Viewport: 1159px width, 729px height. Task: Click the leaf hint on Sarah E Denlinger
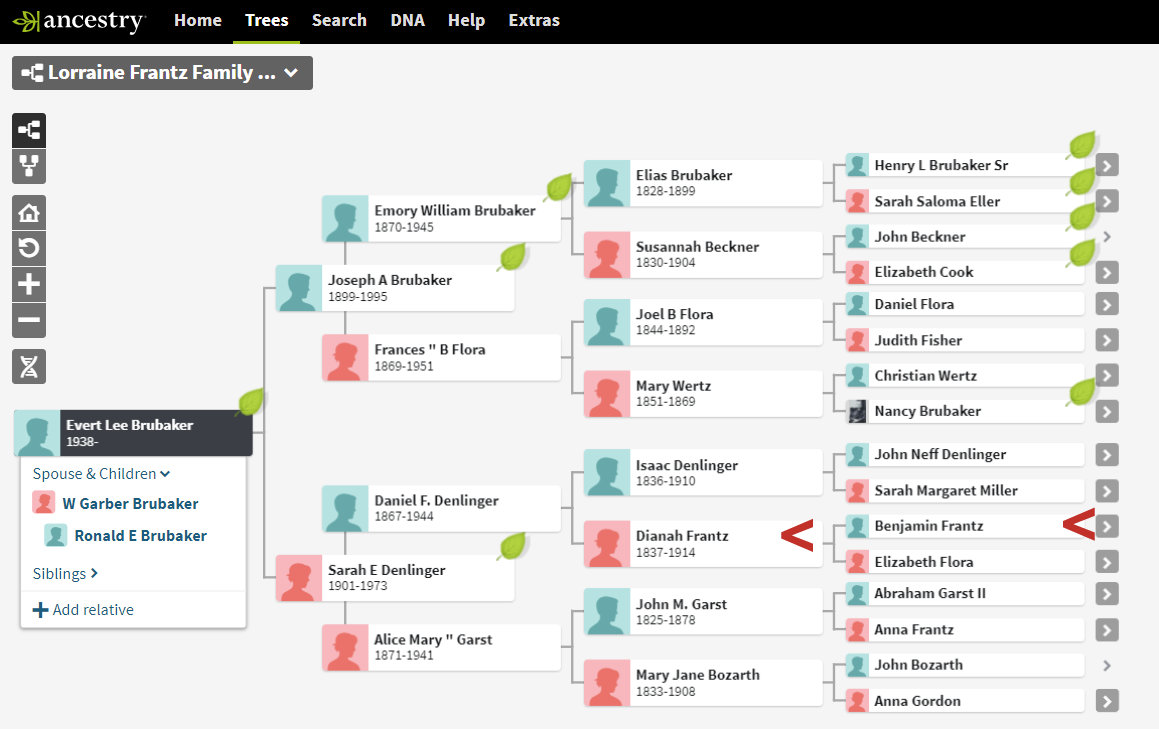tap(512, 546)
